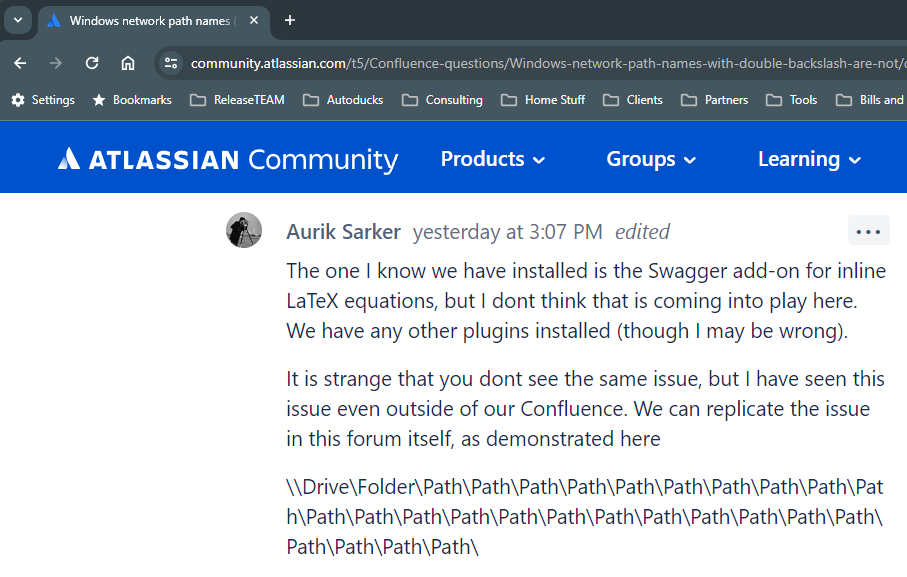Click the Atlassian Community logo

coord(230,158)
